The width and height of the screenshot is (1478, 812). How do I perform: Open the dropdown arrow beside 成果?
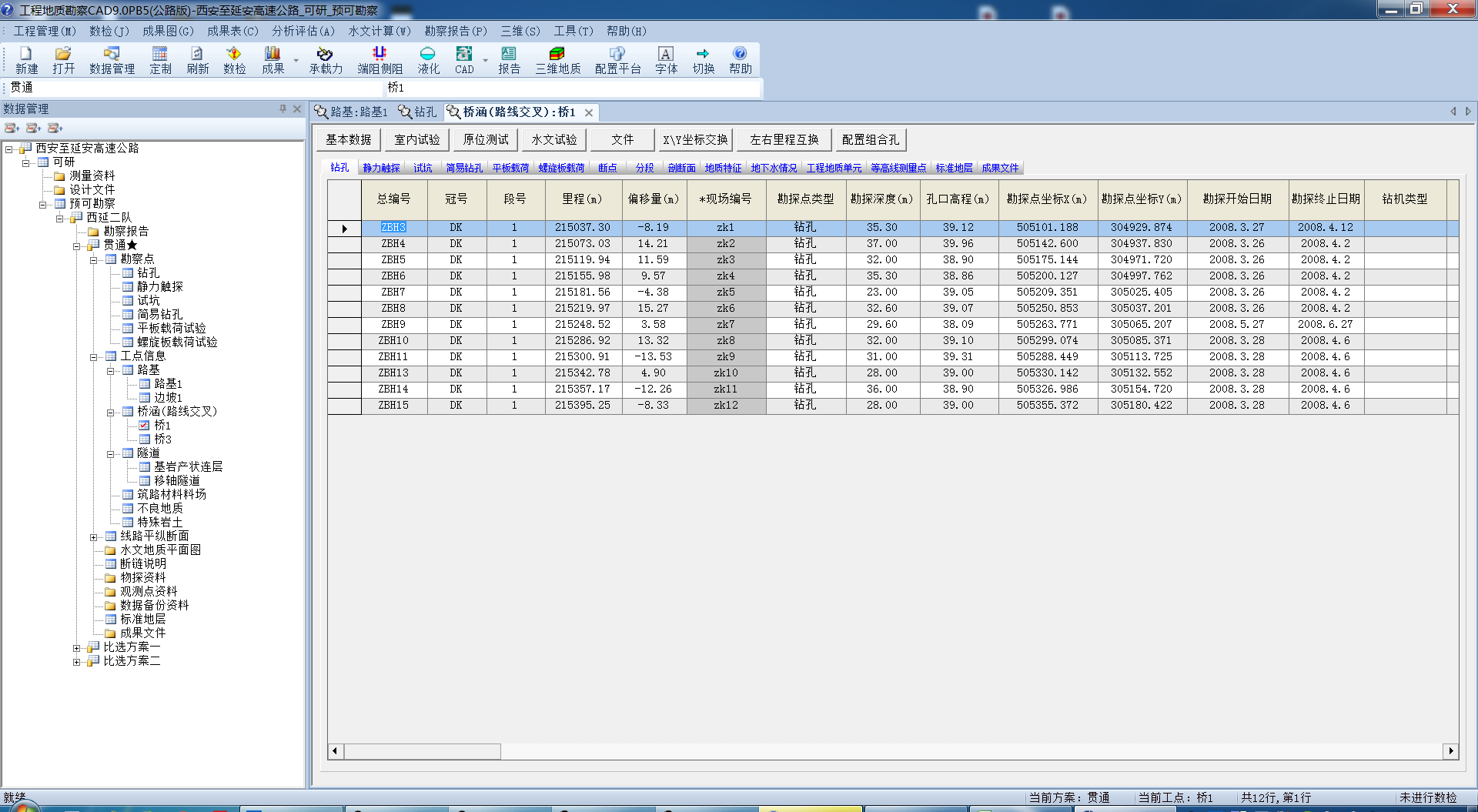(296, 60)
